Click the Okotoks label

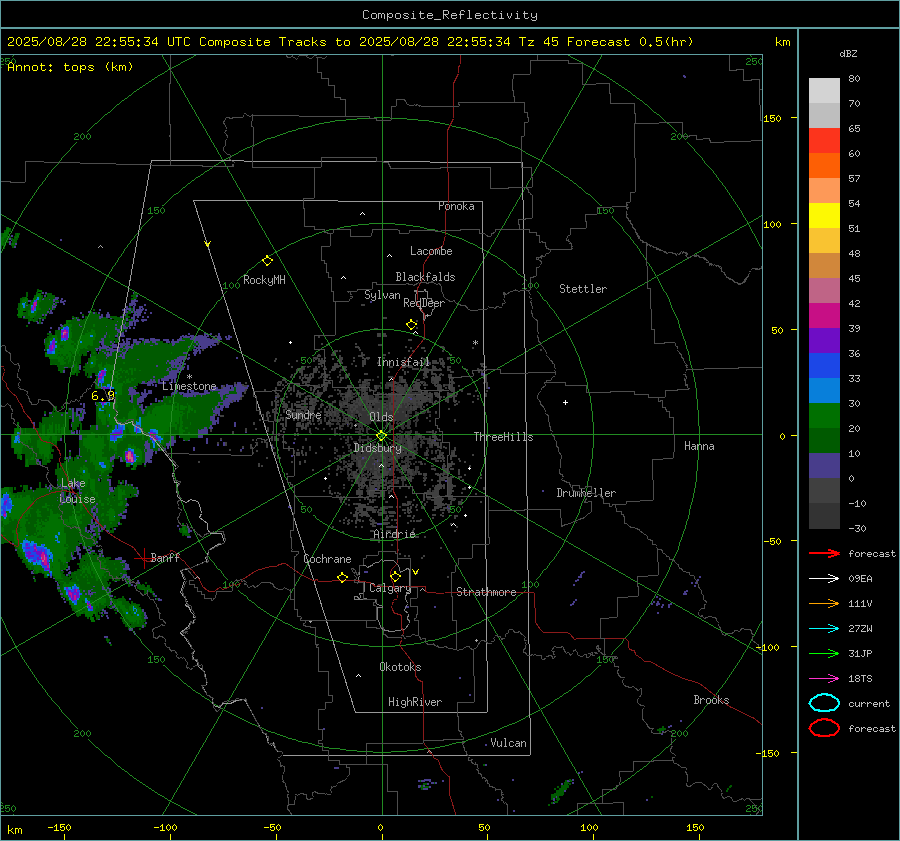(400, 667)
